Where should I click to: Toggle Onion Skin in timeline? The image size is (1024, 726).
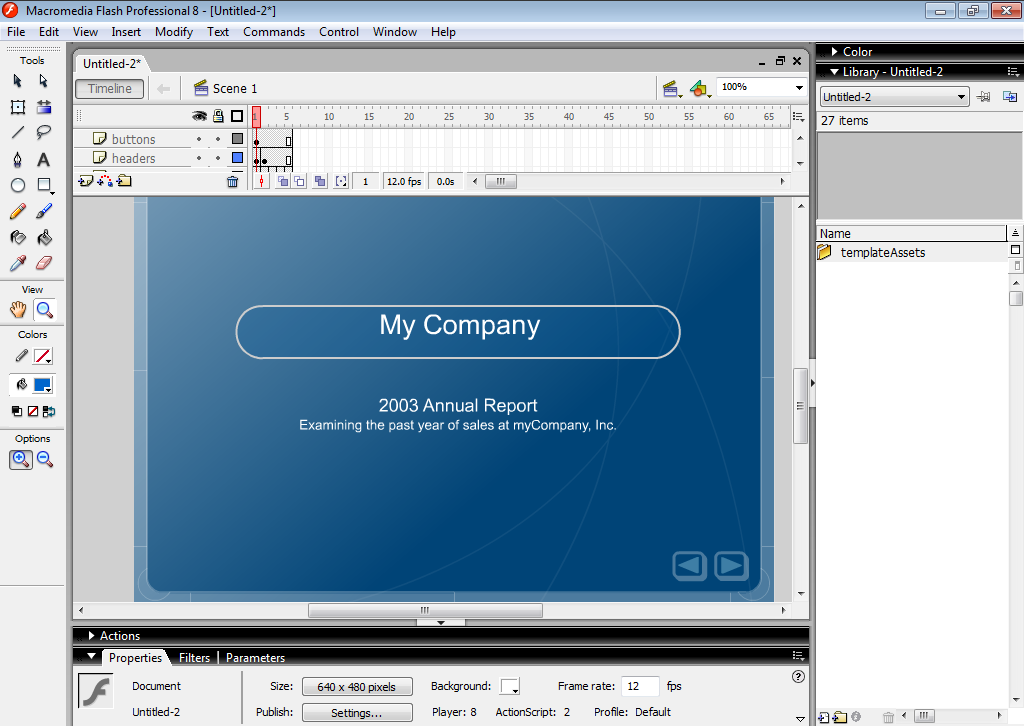283,182
